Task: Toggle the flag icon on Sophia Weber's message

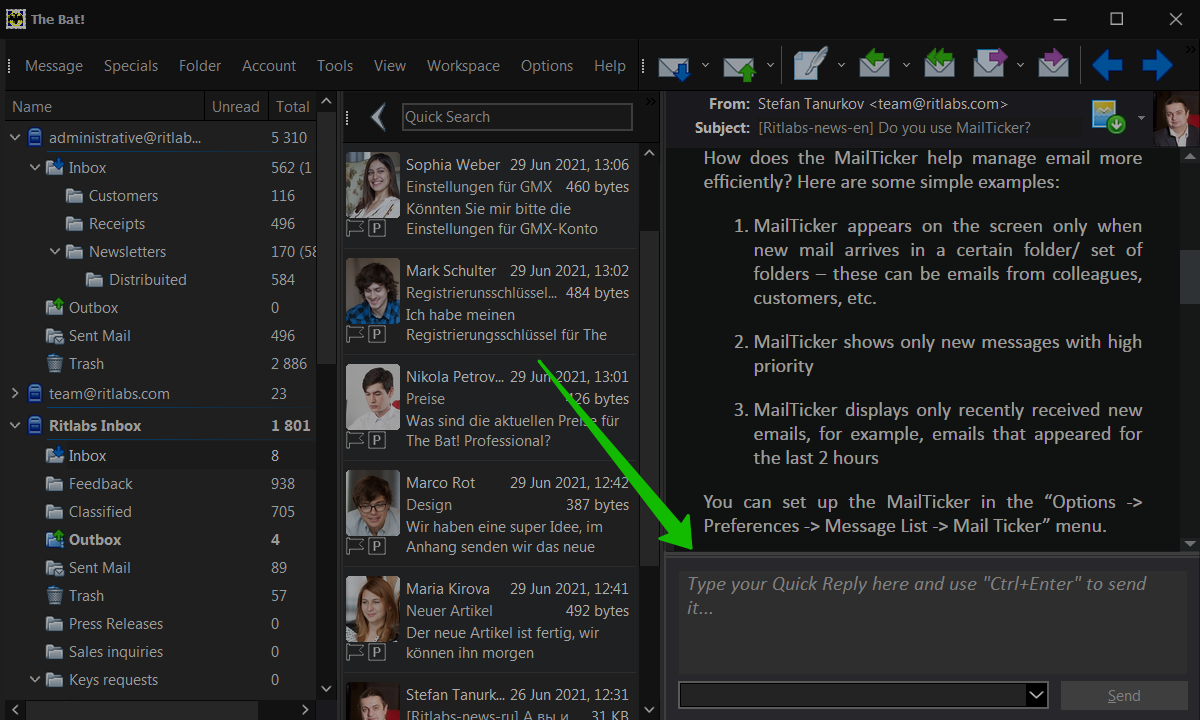Action: 355,228
